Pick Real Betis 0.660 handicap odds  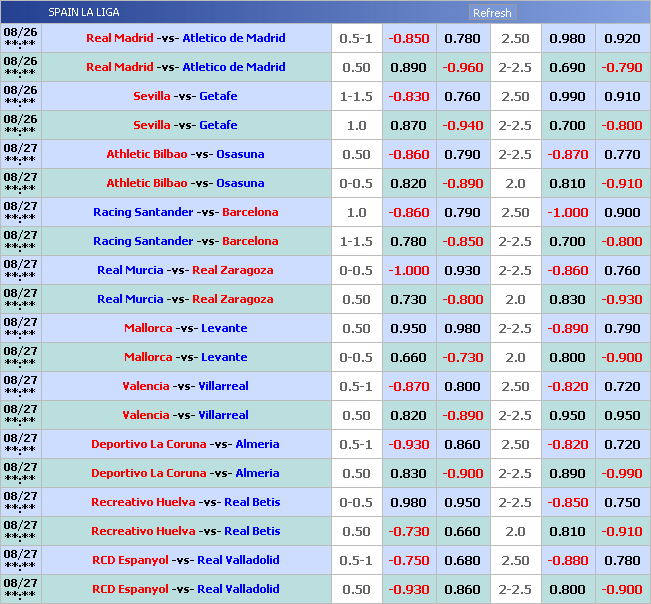(462, 532)
